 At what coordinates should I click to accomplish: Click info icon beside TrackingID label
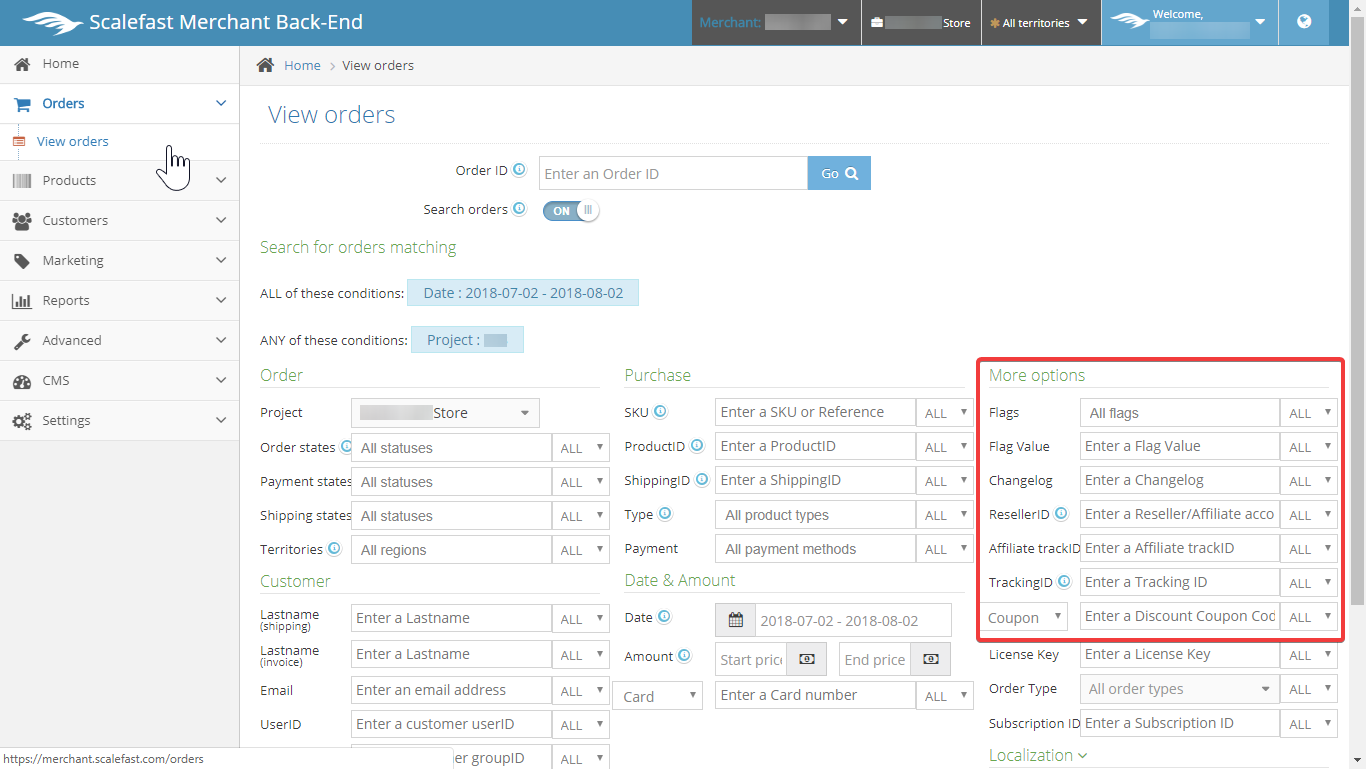(1064, 581)
